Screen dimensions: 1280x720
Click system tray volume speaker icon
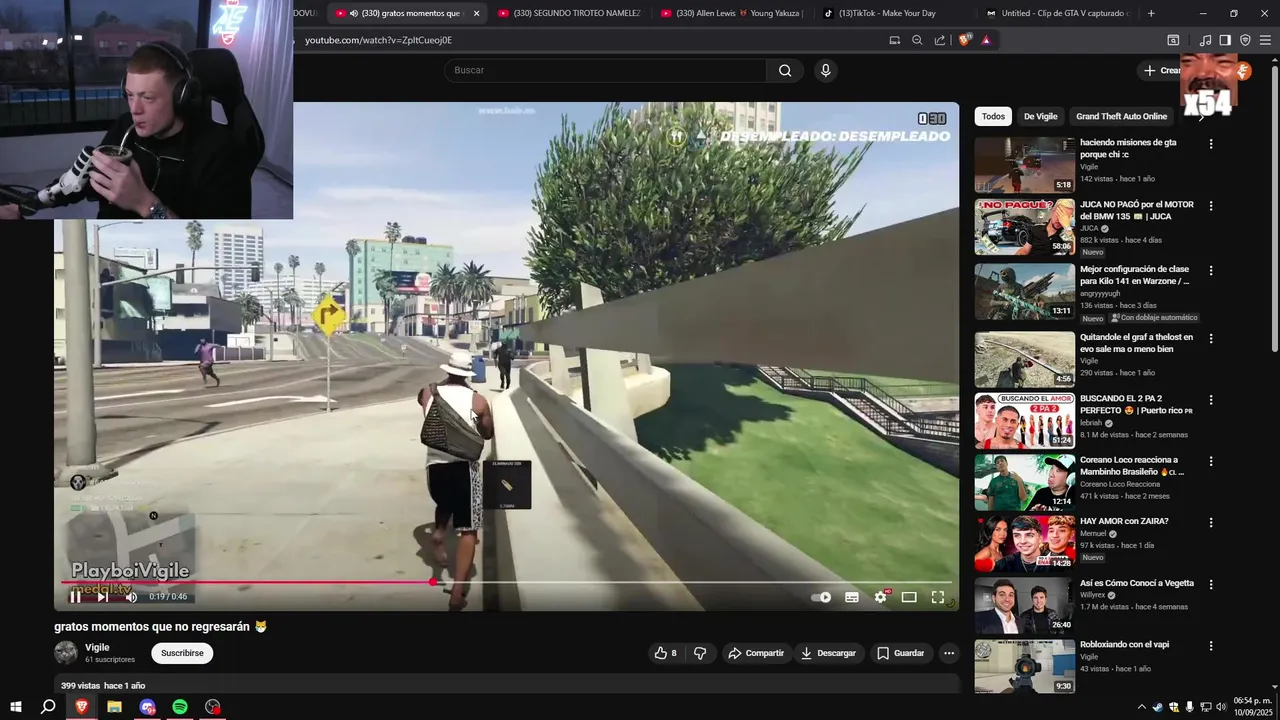1221,707
